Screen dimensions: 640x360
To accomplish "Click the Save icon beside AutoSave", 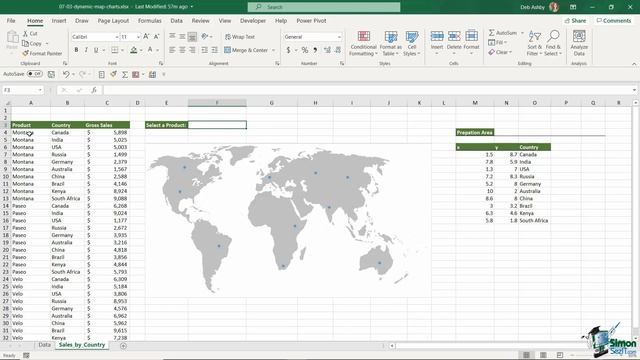I will pos(51,74).
